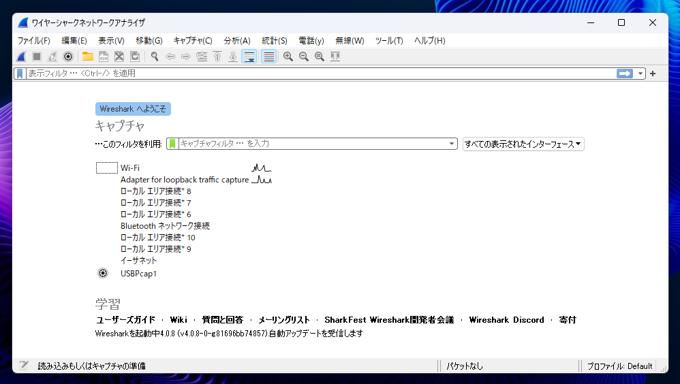Select Bluetooth ネットワーク接続 interface
Image resolution: width=680 pixels, height=384 pixels.
pyautogui.click(x=165, y=226)
